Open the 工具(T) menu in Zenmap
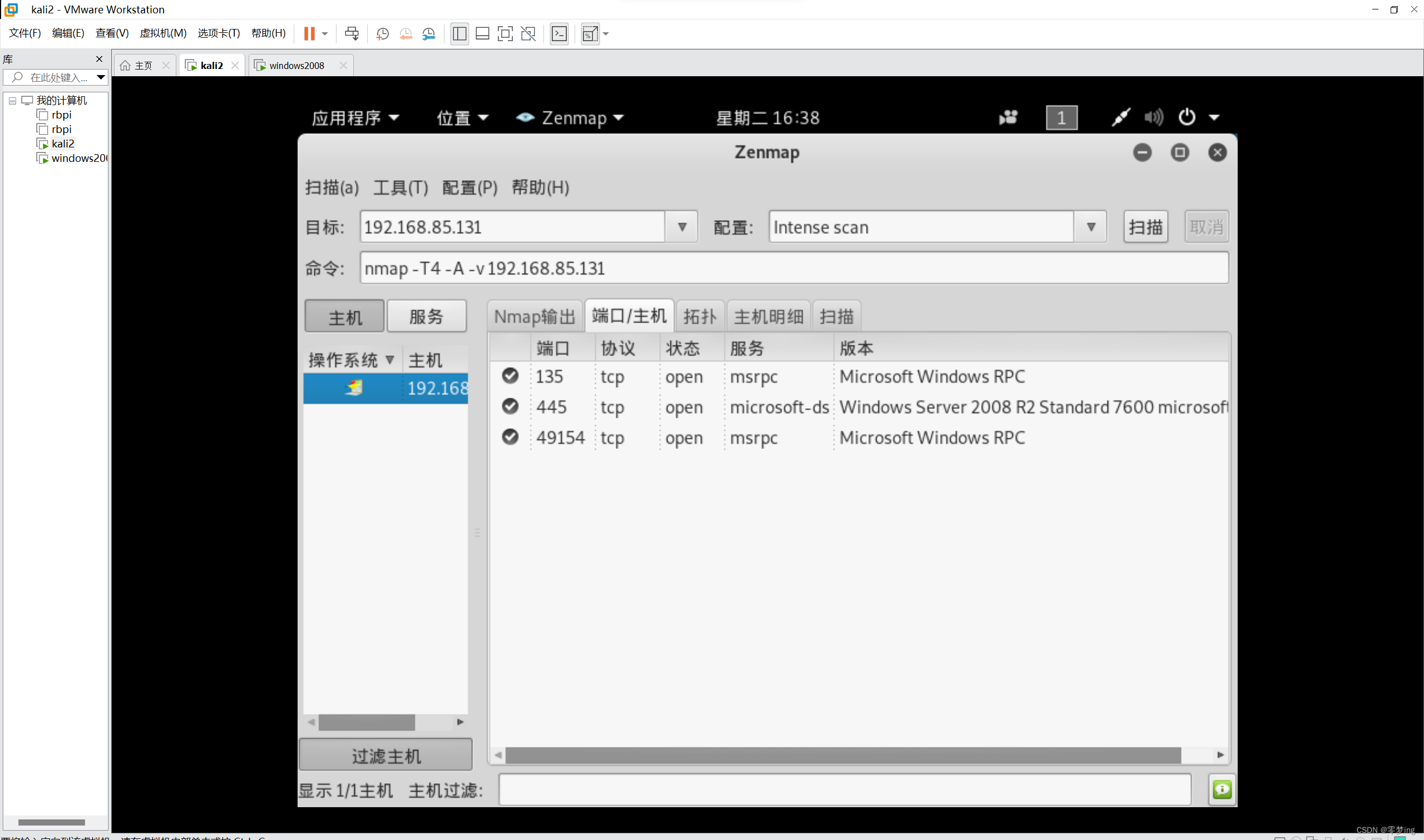 point(400,187)
